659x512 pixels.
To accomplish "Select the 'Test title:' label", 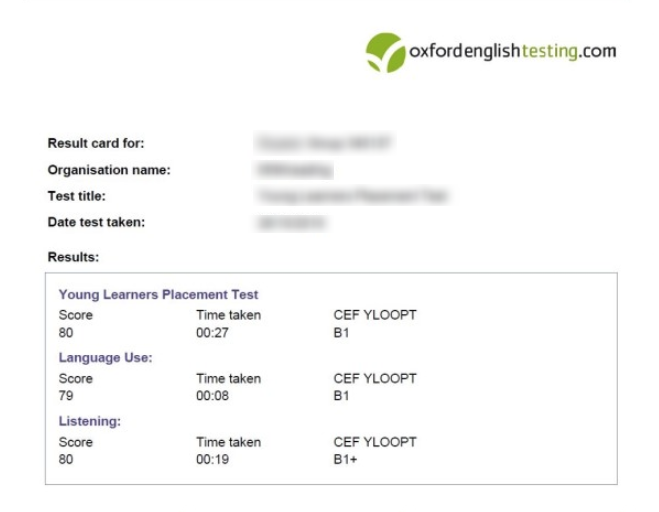I will 76,196.
